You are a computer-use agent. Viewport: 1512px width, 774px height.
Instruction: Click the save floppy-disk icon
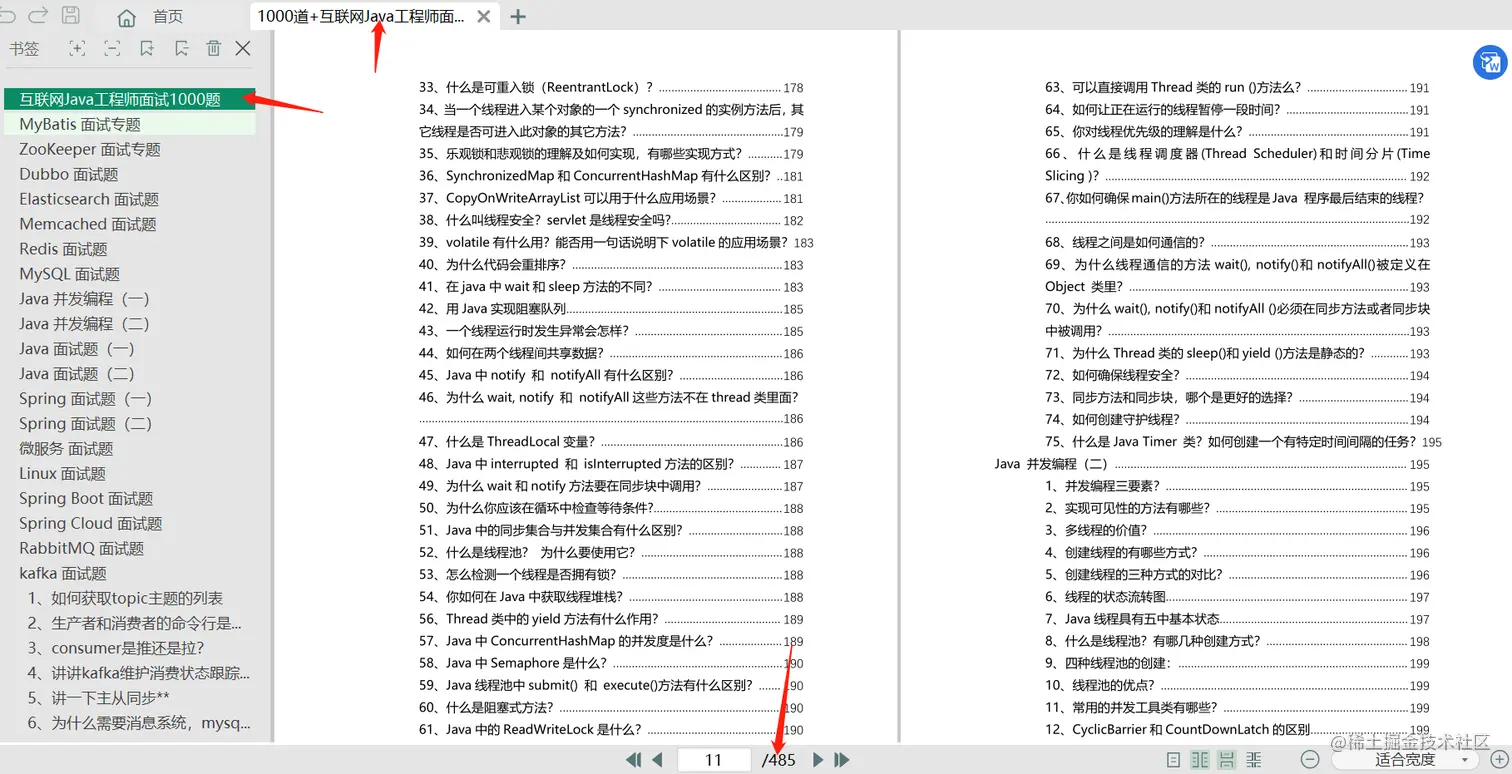(71, 15)
